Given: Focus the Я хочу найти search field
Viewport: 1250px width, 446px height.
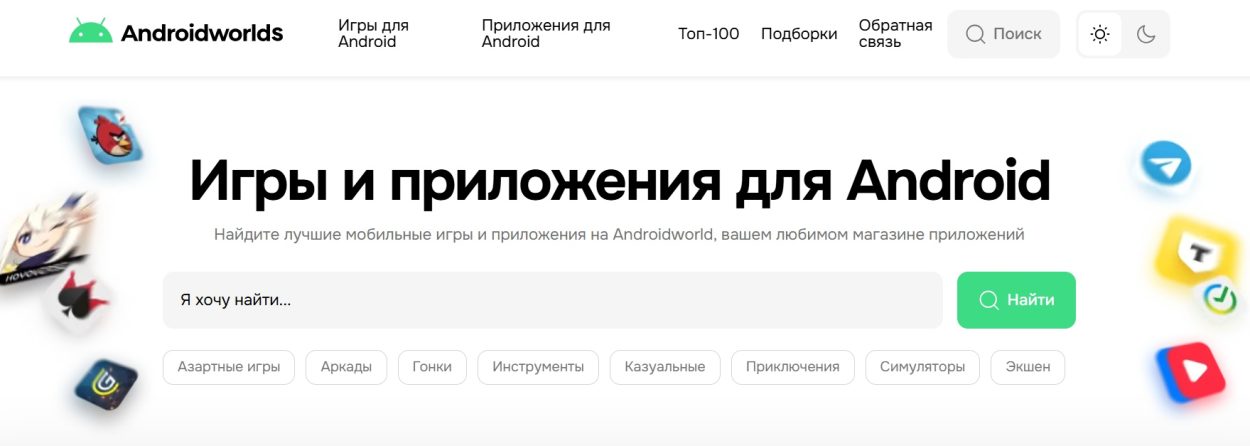Looking at the screenshot, I should pos(553,300).
